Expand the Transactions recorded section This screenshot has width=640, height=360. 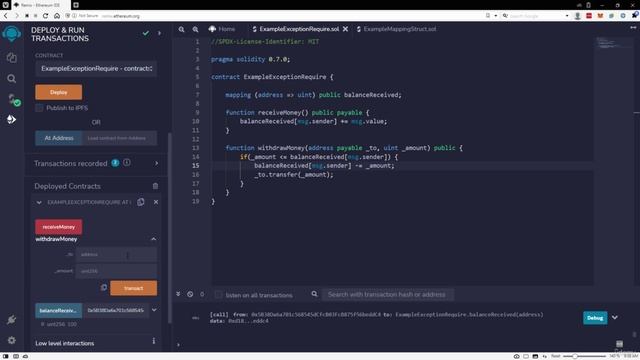pos(156,163)
